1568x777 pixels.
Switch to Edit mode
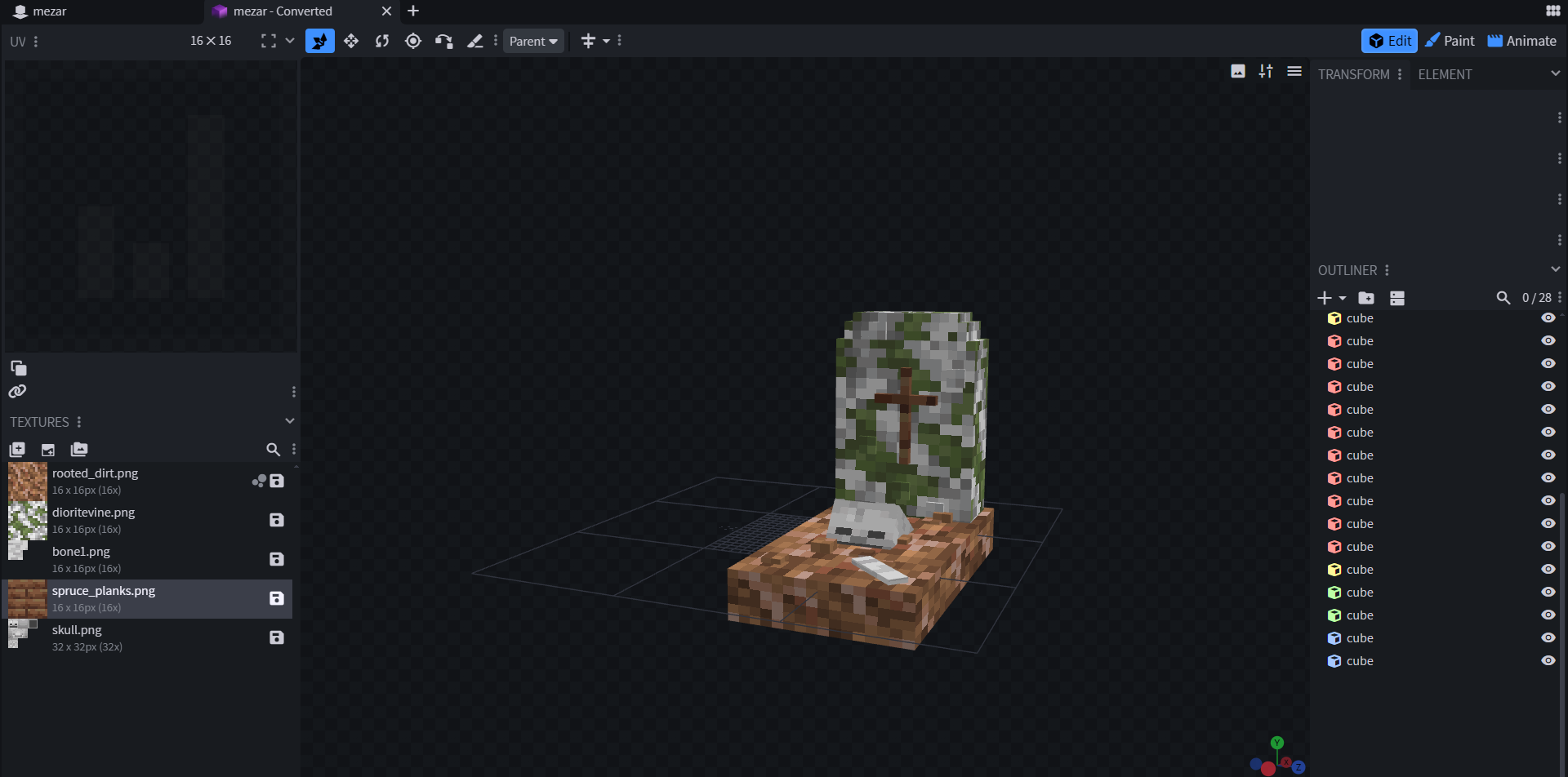point(1389,41)
